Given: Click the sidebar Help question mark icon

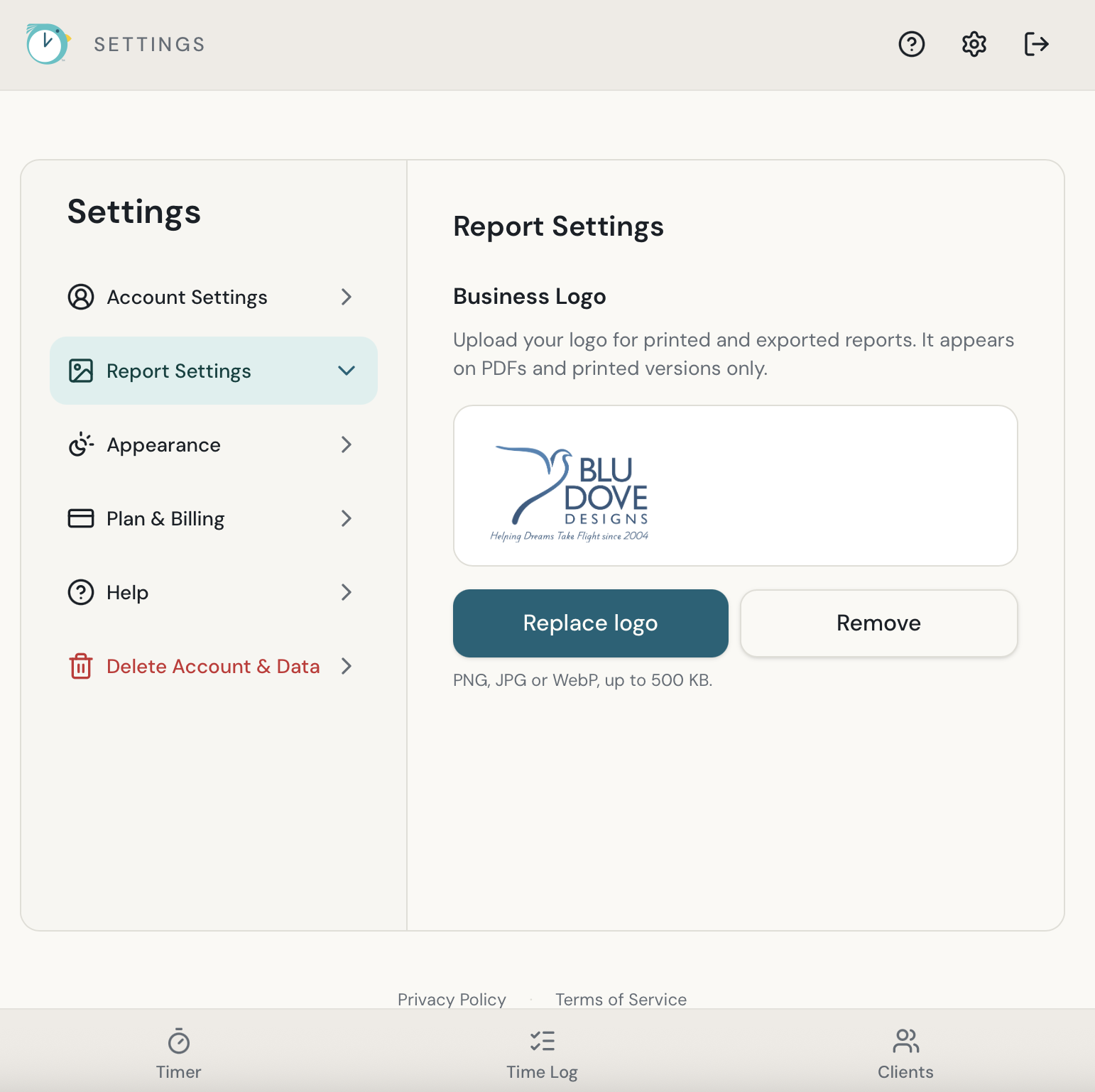Looking at the screenshot, I should pos(81,592).
